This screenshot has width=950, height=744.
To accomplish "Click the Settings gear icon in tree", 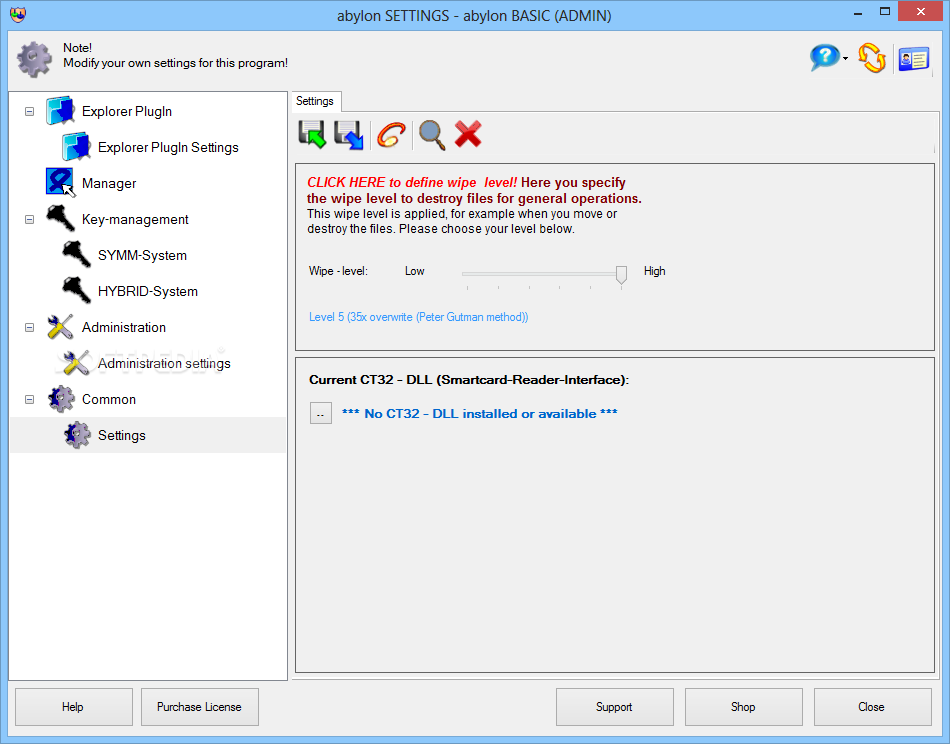I will point(77,435).
